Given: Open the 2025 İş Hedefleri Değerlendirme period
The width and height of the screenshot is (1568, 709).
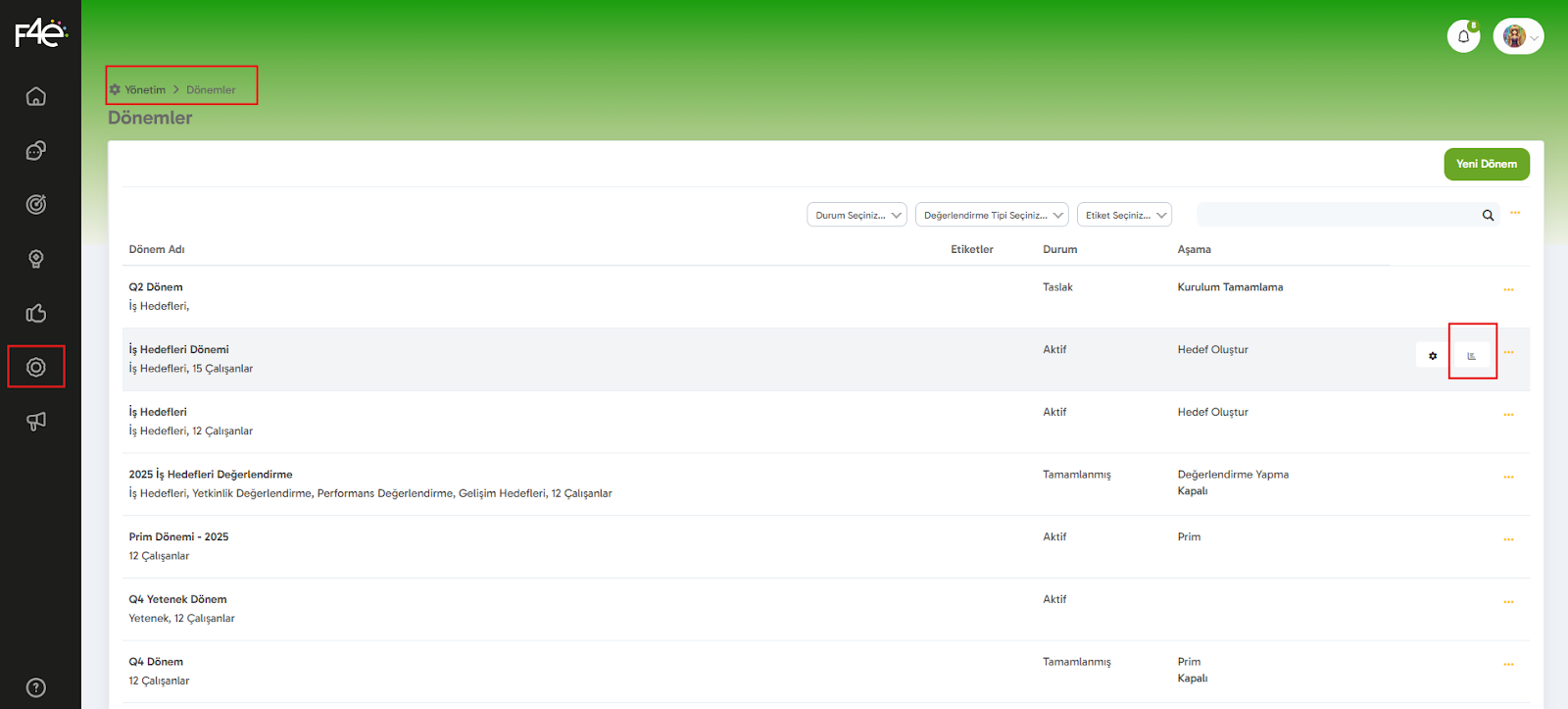Looking at the screenshot, I should click(x=211, y=475).
